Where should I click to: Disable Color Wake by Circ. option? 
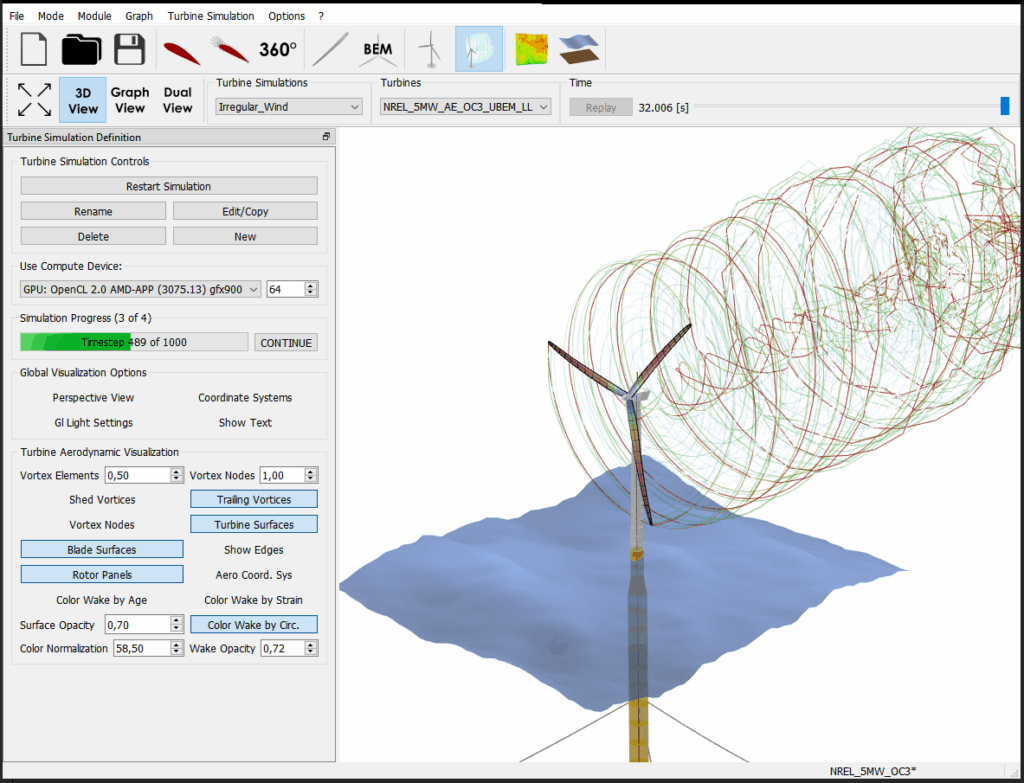254,625
